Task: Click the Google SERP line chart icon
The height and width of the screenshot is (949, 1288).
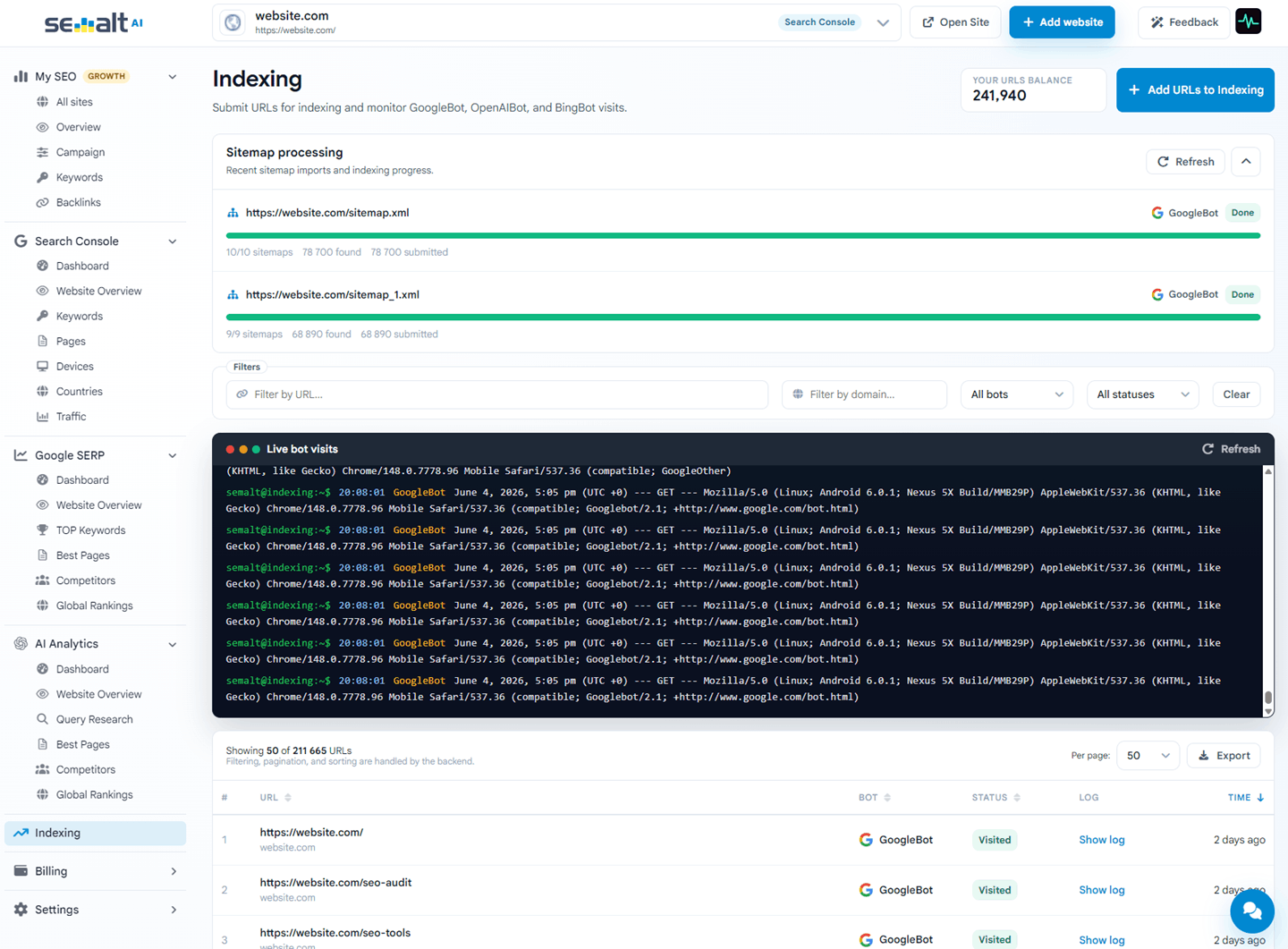Action: coord(21,455)
